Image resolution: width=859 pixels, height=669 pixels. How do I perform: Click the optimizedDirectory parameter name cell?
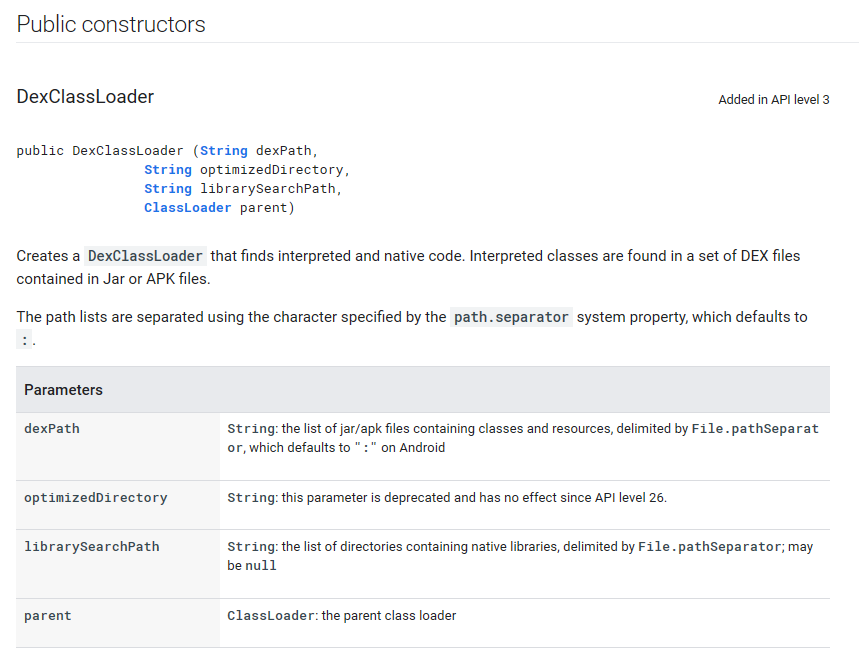coord(118,505)
